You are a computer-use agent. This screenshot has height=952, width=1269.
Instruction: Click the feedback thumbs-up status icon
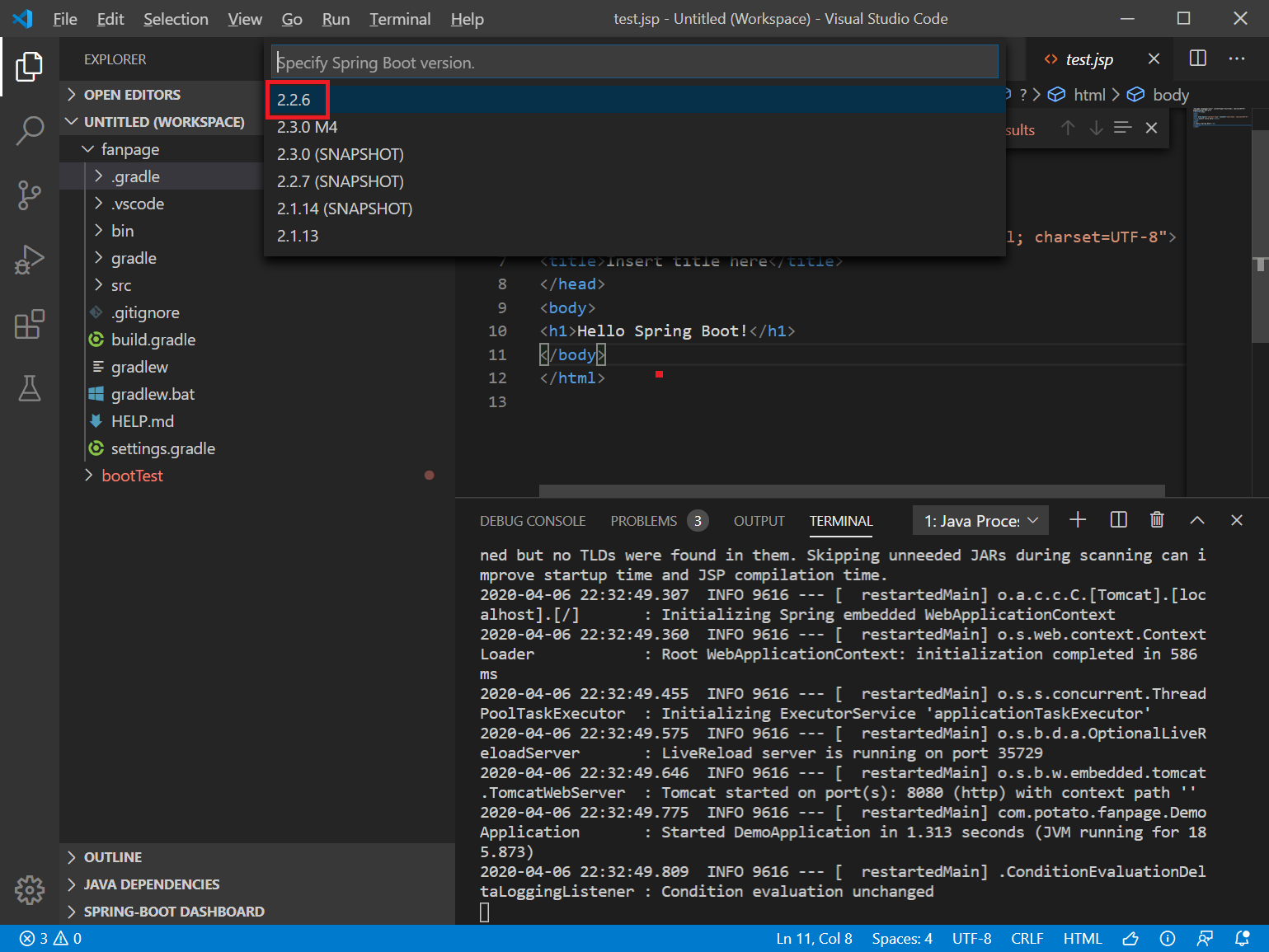1130,939
